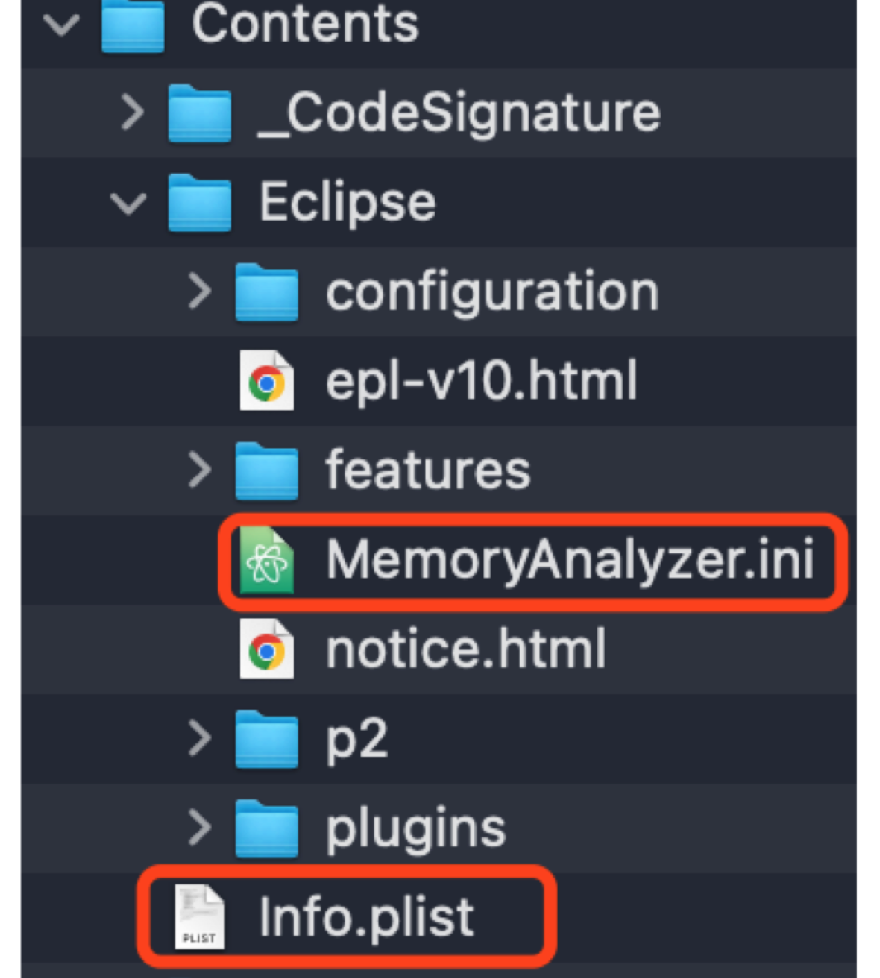Expand the _CodeSignature folder chevron
This screenshot has width=880, height=978.
point(132,113)
